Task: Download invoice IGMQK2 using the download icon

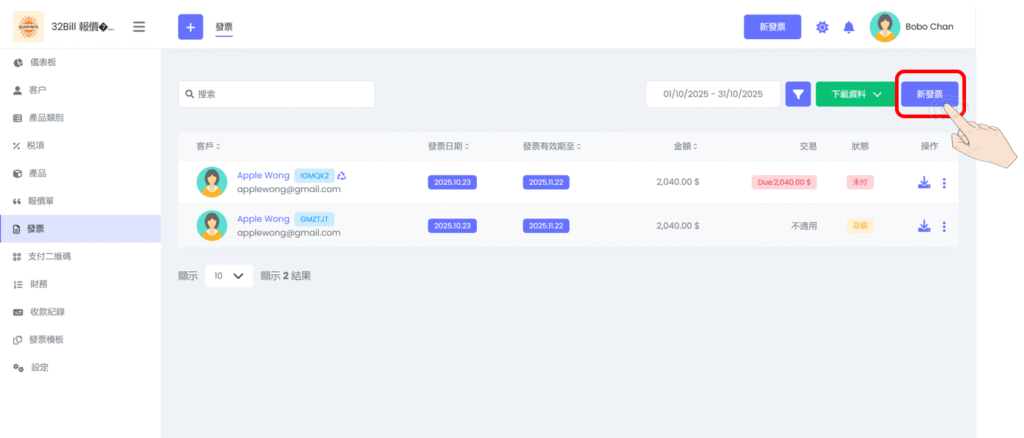Action: point(924,183)
